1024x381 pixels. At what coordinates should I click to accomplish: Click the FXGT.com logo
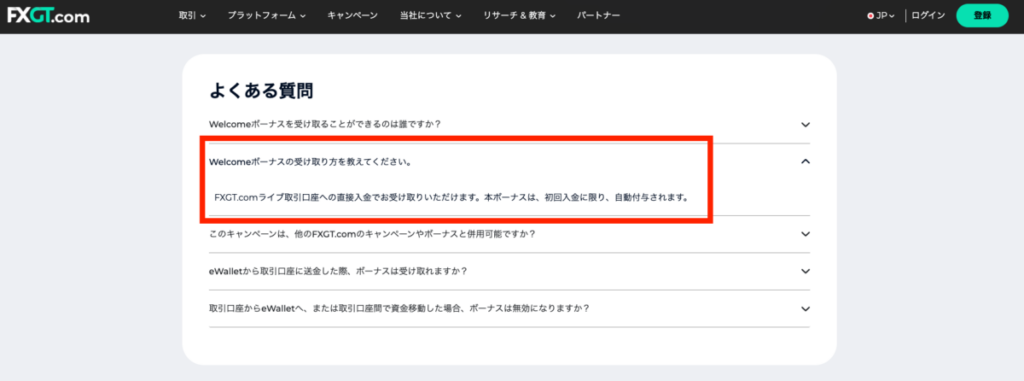[x=48, y=16]
